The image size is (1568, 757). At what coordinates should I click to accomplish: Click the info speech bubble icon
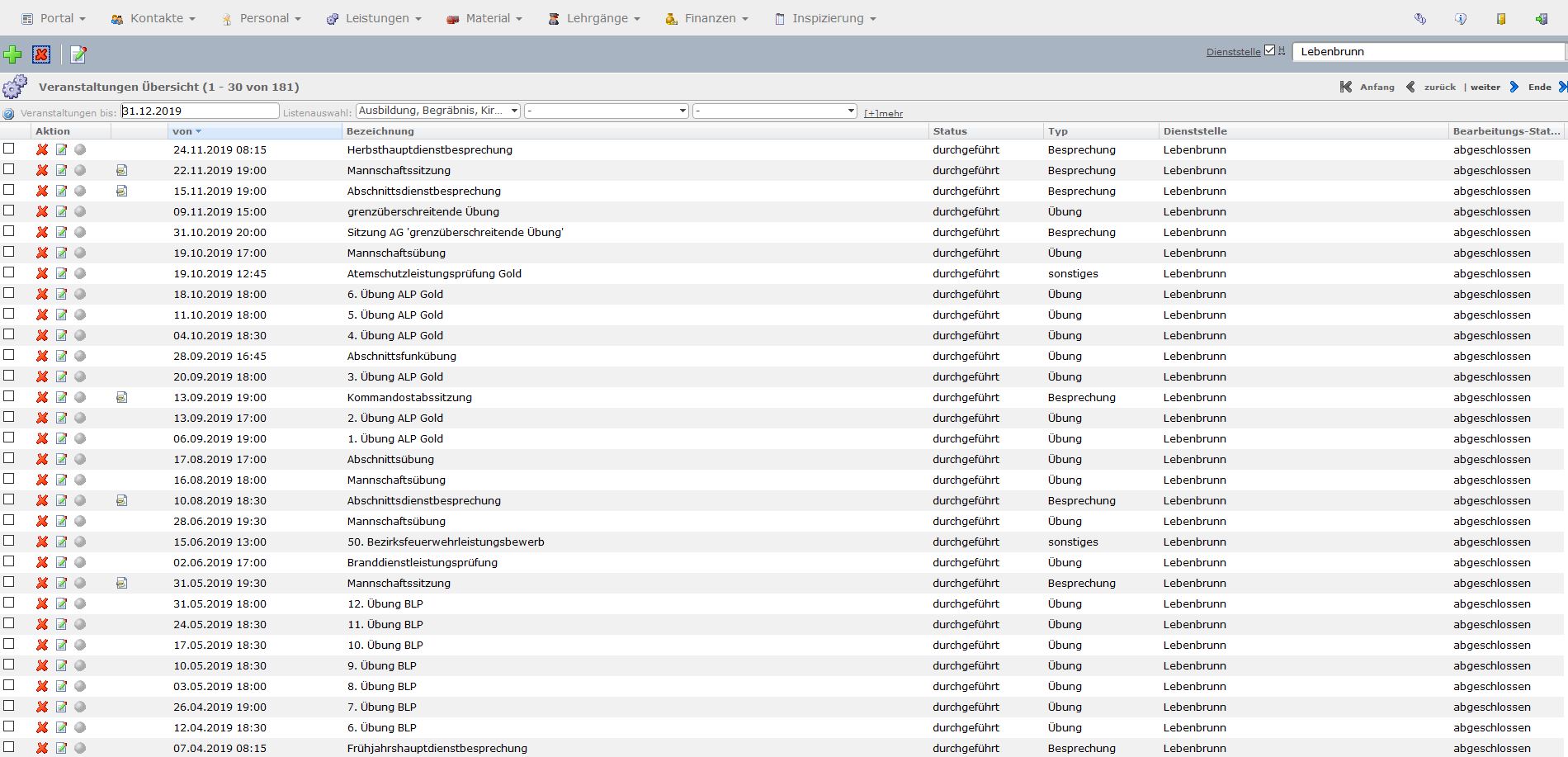coord(1460,18)
